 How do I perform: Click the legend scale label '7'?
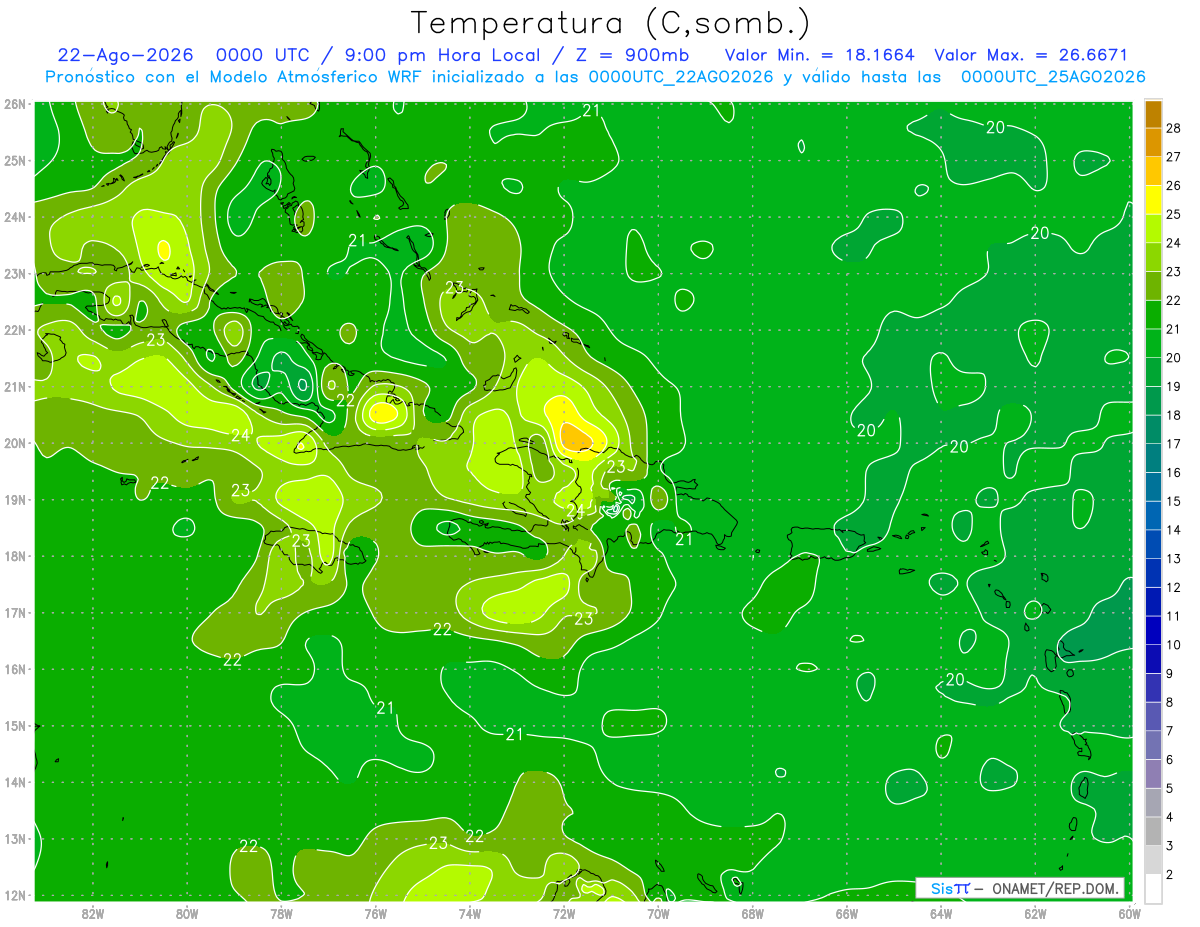pos(1169,731)
